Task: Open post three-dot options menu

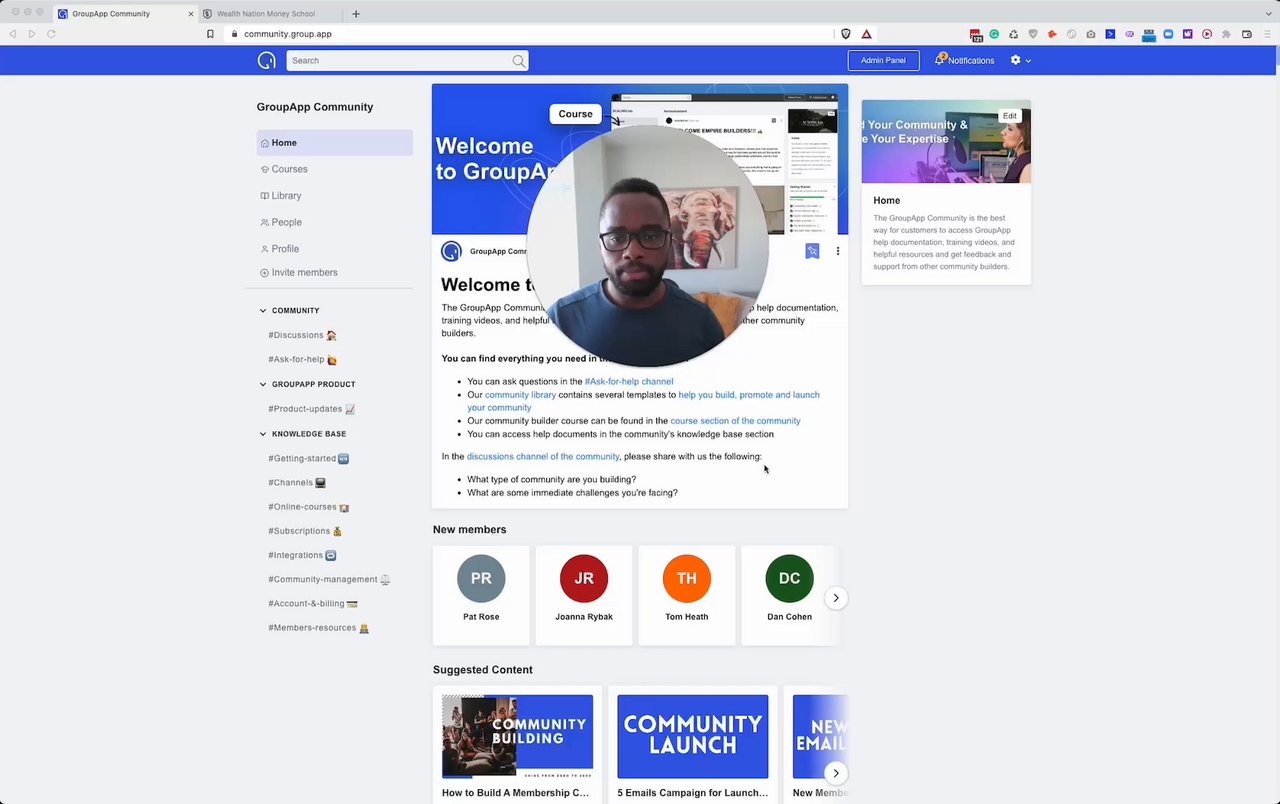Action: point(838,251)
